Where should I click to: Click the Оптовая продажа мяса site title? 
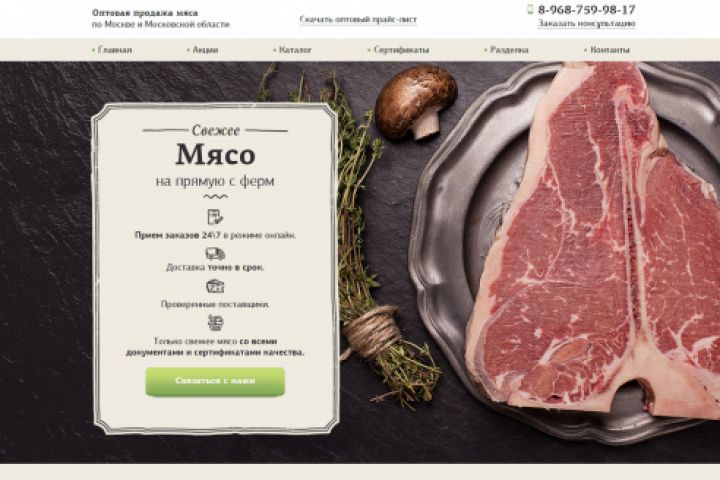click(145, 13)
